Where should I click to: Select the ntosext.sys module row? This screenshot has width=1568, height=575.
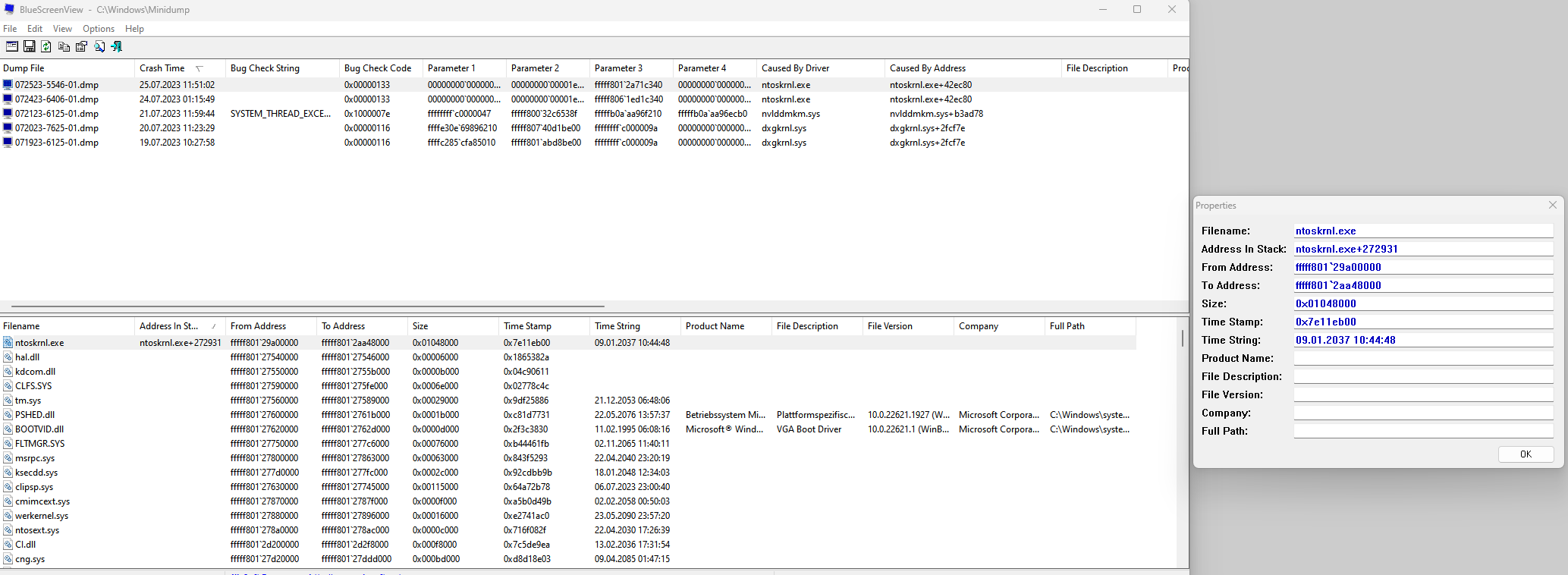click(x=568, y=530)
